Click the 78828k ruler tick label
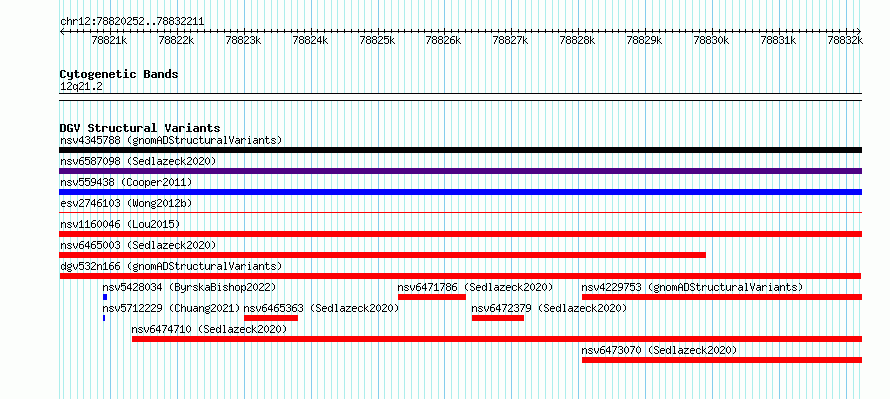This screenshot has height=399, width=890. pyautogui.click(x=577, y=40)
